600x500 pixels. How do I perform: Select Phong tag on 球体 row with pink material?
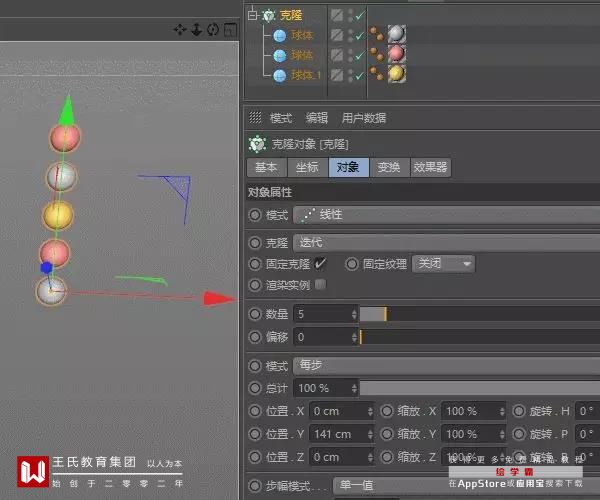(x=377, y=54)
